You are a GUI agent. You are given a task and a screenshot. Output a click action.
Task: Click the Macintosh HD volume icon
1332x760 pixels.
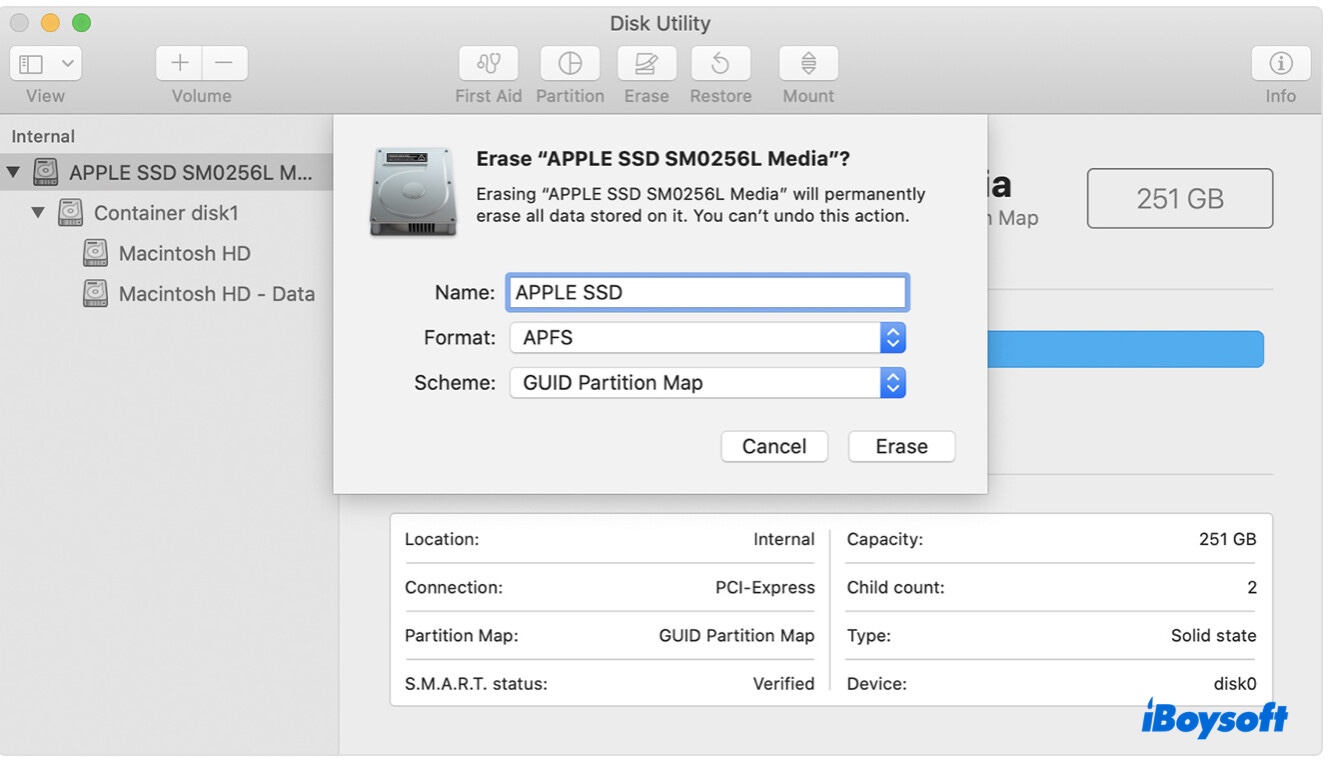tap(95, 253)
